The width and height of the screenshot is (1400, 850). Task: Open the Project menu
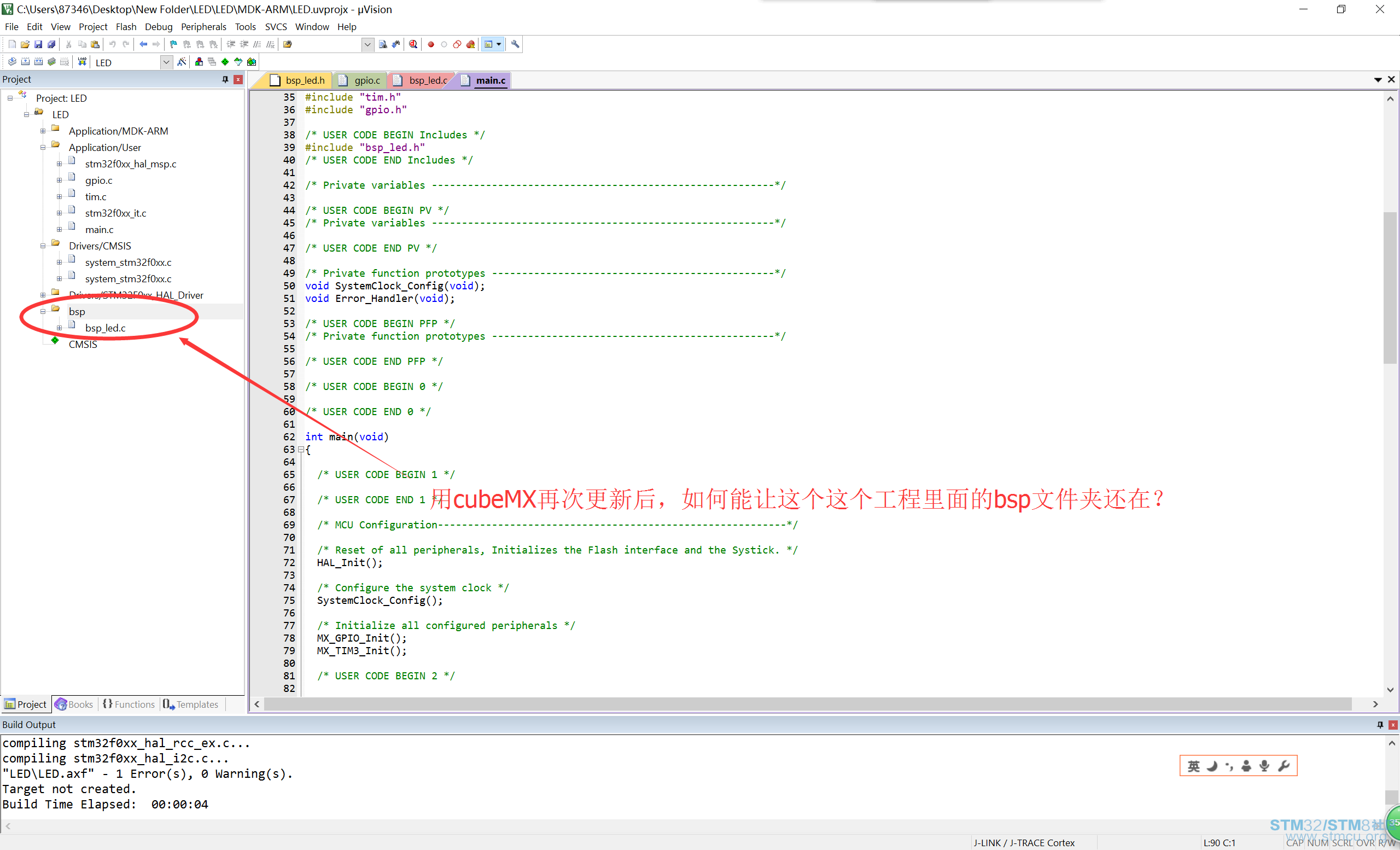92,27
